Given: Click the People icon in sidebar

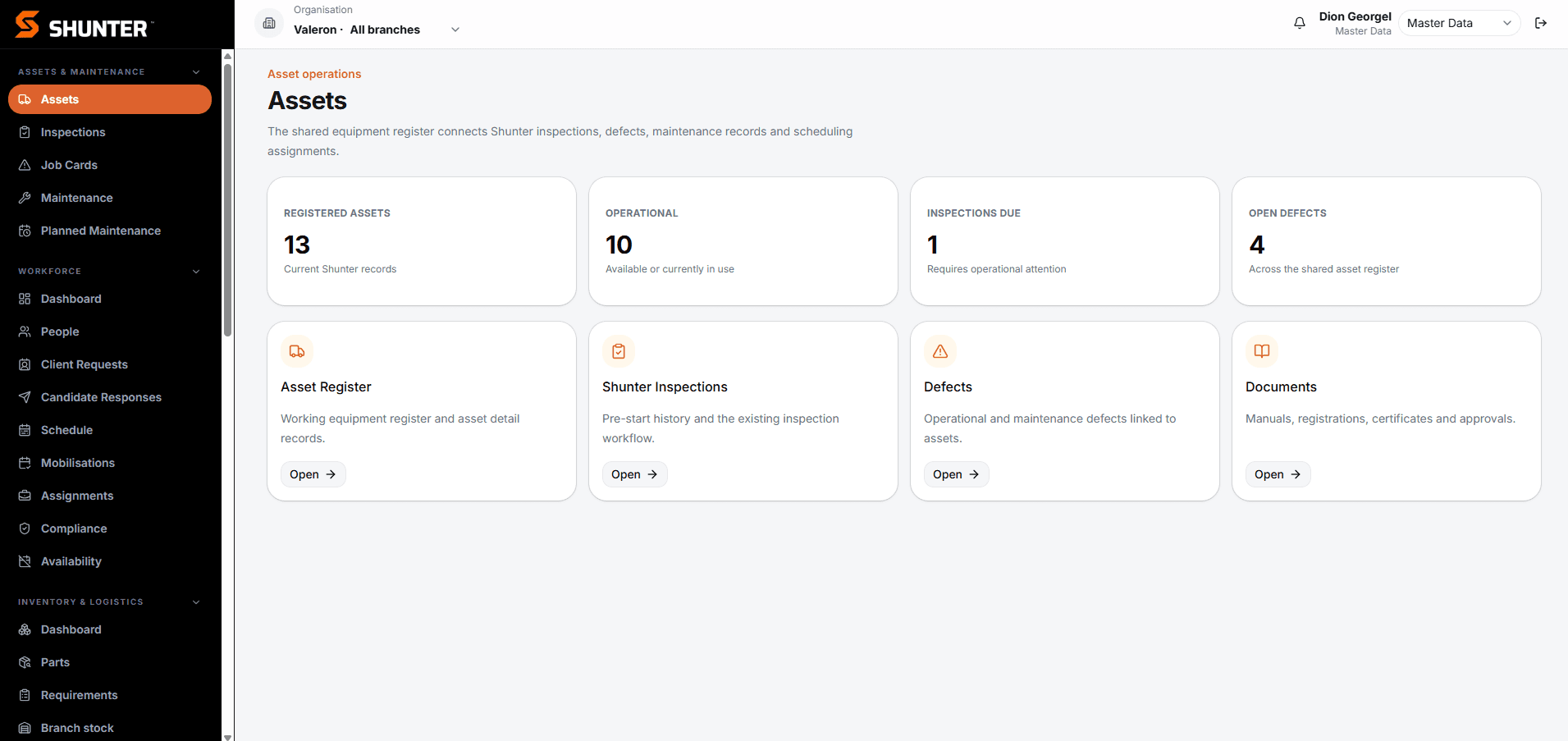Looking at the screenshot, I should 25,332.
